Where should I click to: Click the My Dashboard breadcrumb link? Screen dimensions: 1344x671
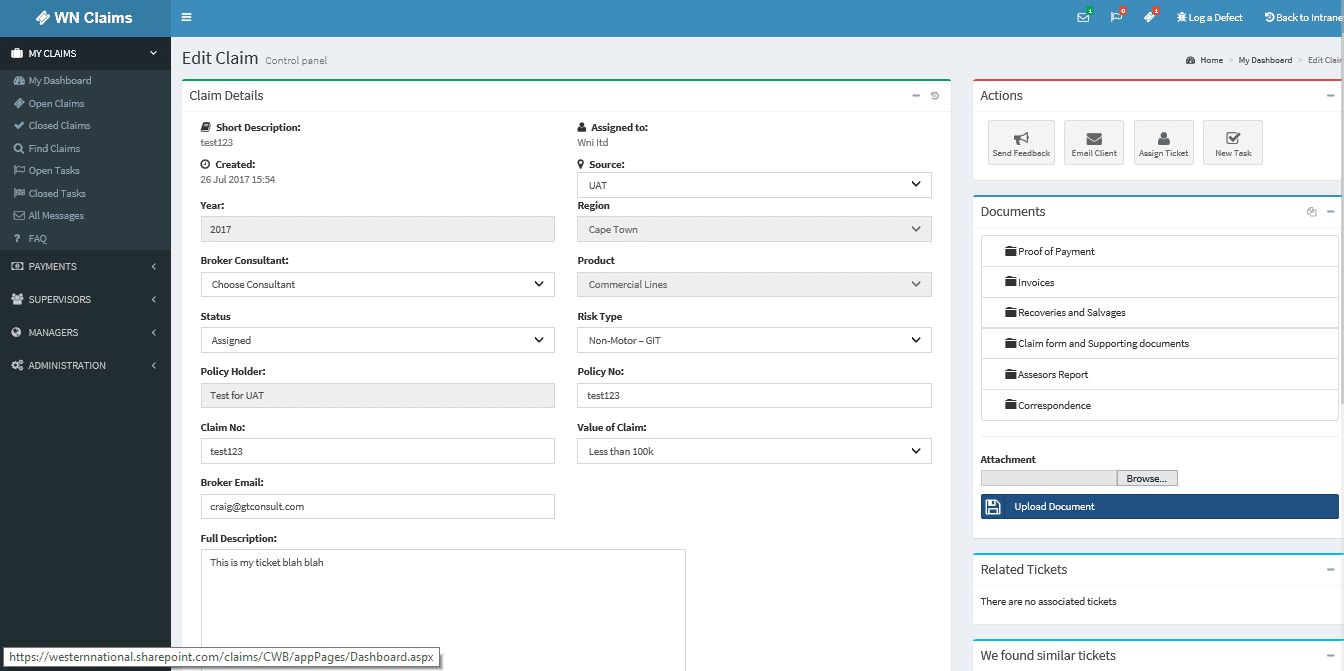tap(1265, 60)
